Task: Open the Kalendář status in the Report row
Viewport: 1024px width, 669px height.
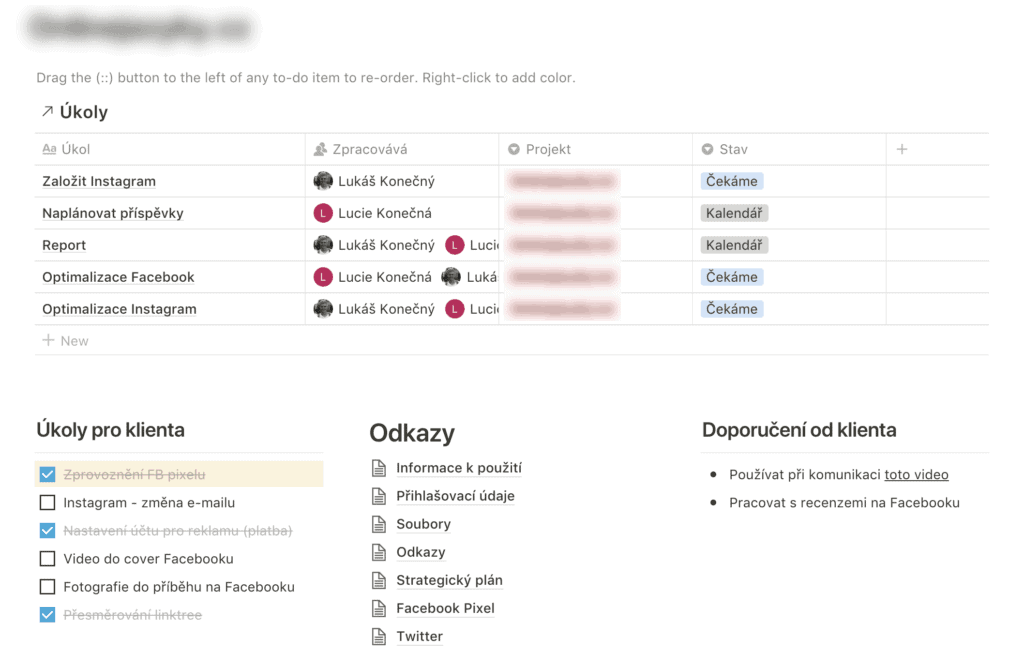Action: (733, 245)
